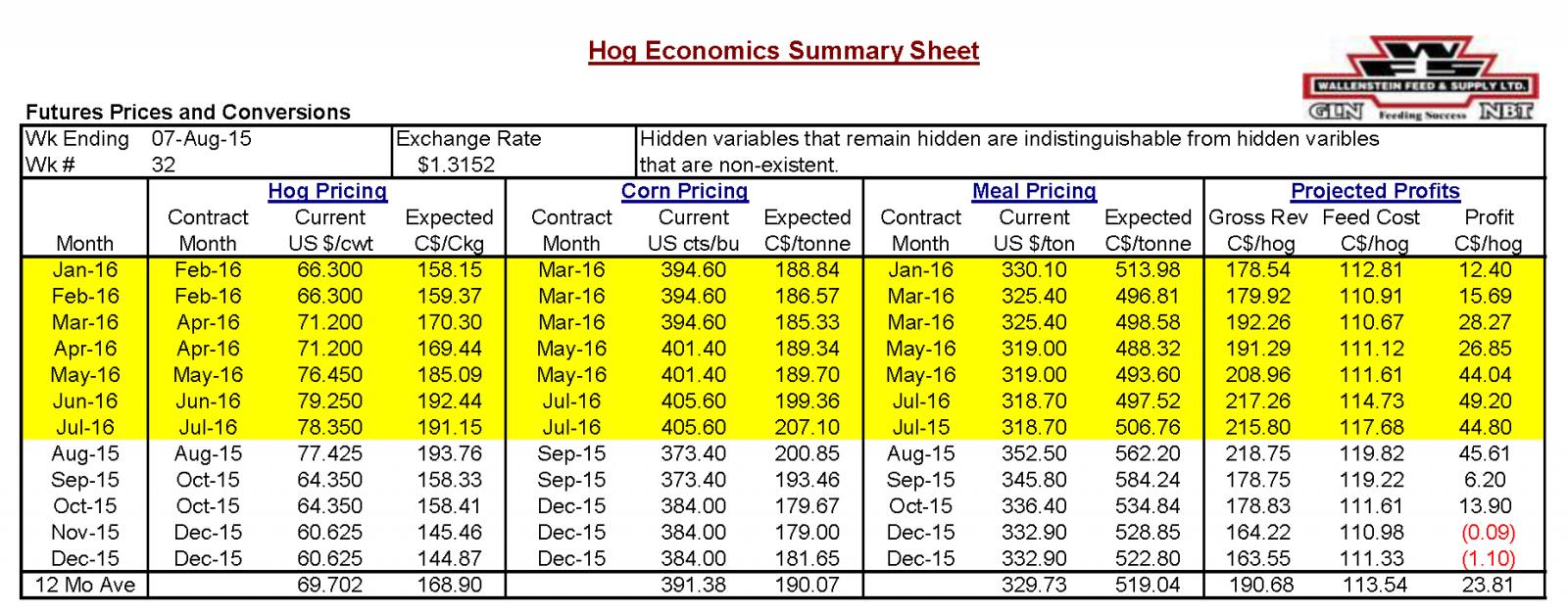The height and width of the screenshot is (614, 1568).
Task: Select the negative profit value (1.10)
Action: pos(1488,559)
